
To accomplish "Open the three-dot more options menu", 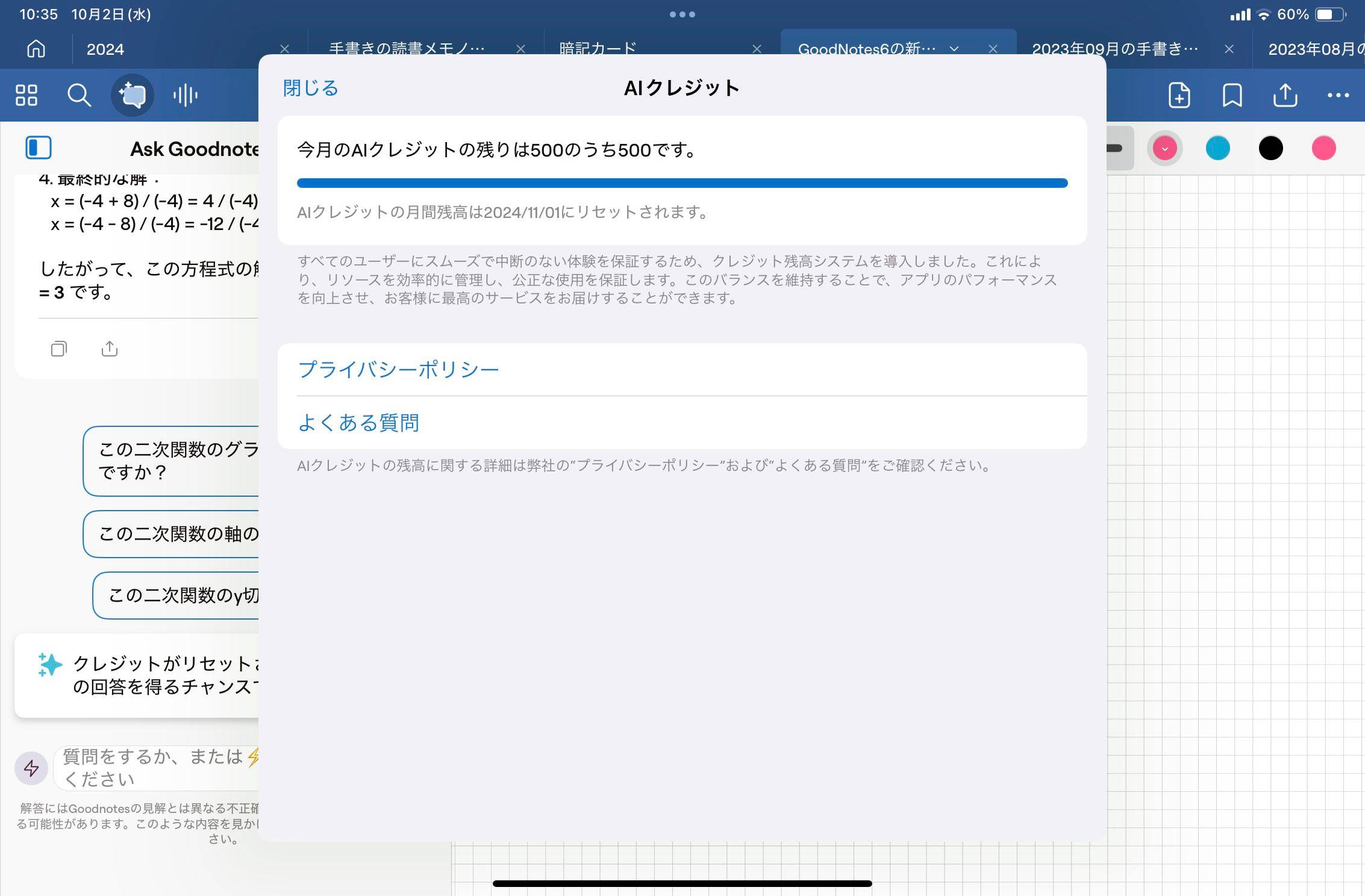I will tap(1338, 95).
